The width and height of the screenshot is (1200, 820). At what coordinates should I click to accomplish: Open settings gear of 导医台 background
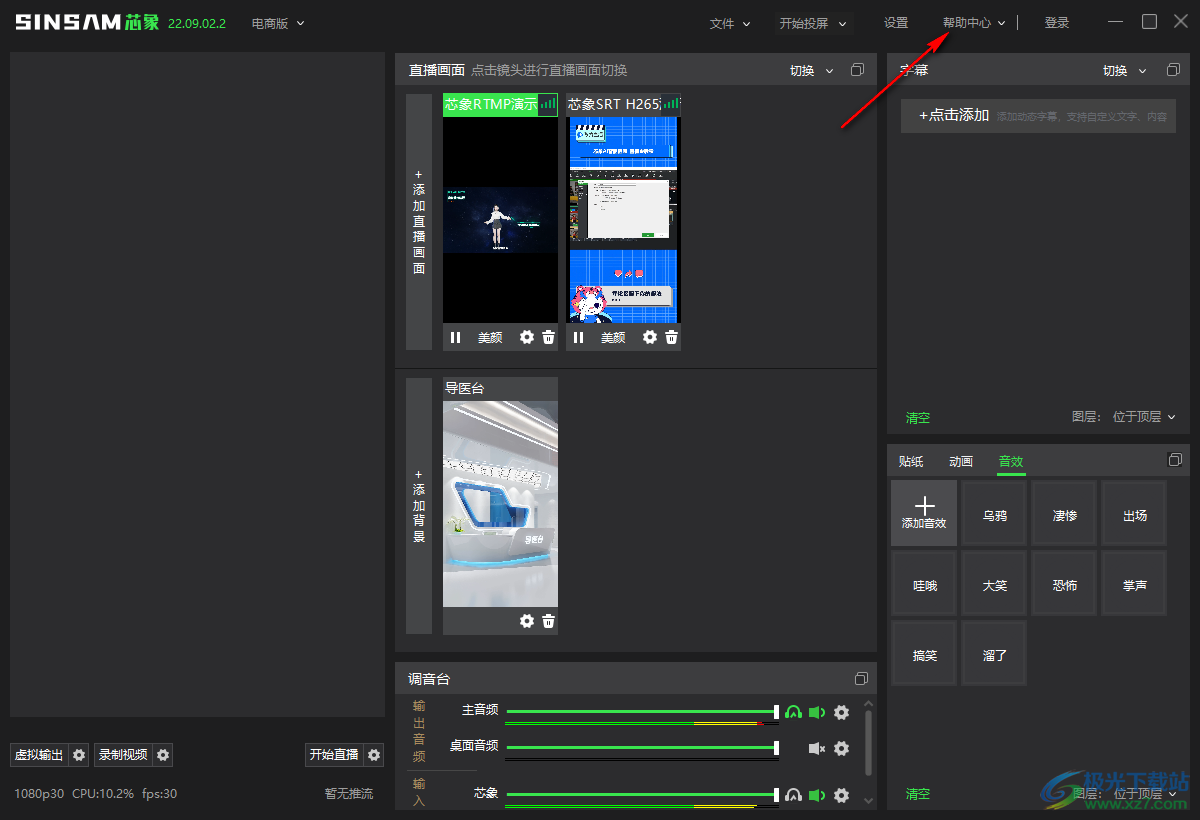click(x=527, y=621)
